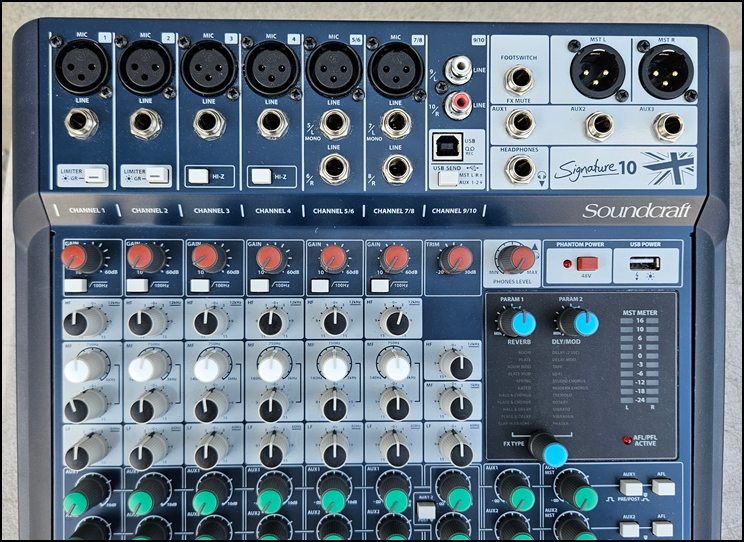Click the Soundcraft brand logo
Image resolution: width=744 pixels, height=542 pixels.
[636, 210]
